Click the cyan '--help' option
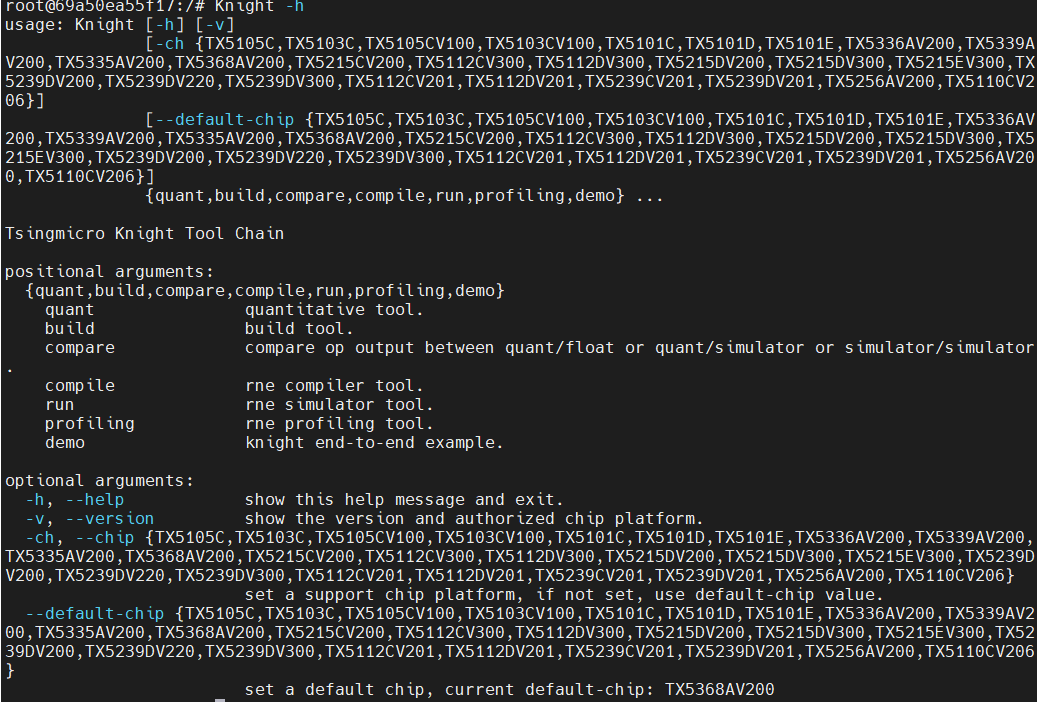 pyautogui.click(x=95, y=500)
